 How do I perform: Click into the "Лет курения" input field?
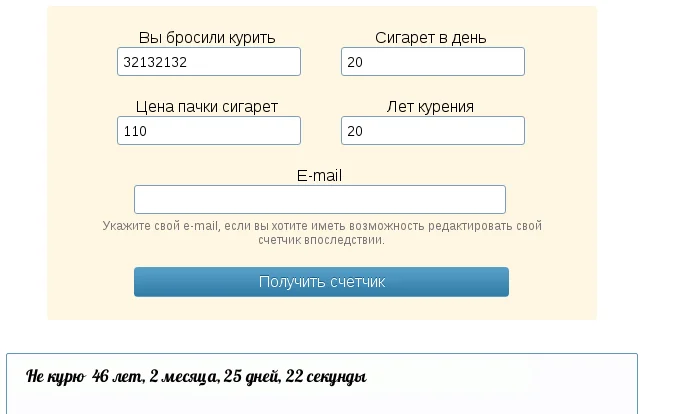pos(432,131)
